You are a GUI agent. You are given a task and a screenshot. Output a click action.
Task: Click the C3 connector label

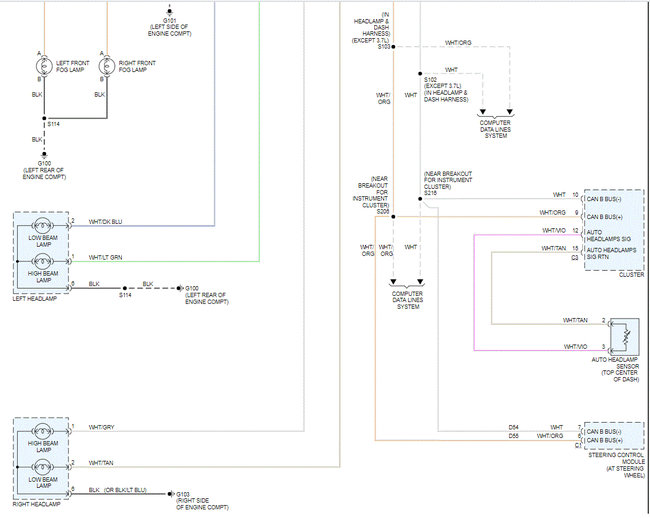(575, 258)
